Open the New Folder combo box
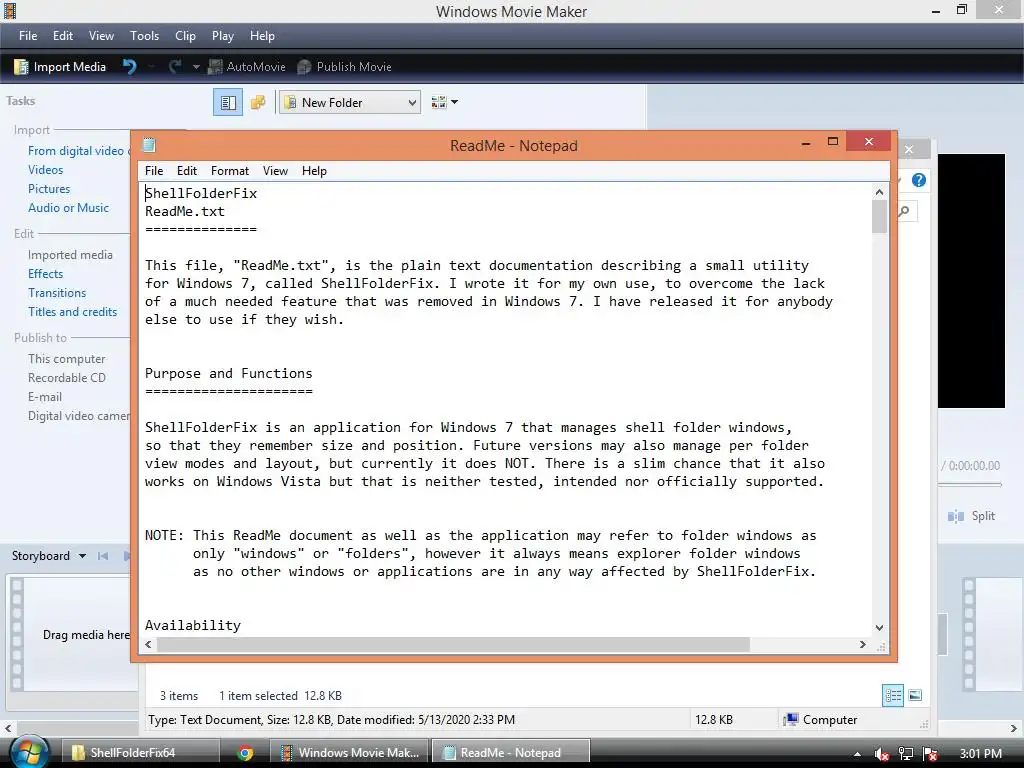This screenshot has height=768, width=1024. point(349,103)
